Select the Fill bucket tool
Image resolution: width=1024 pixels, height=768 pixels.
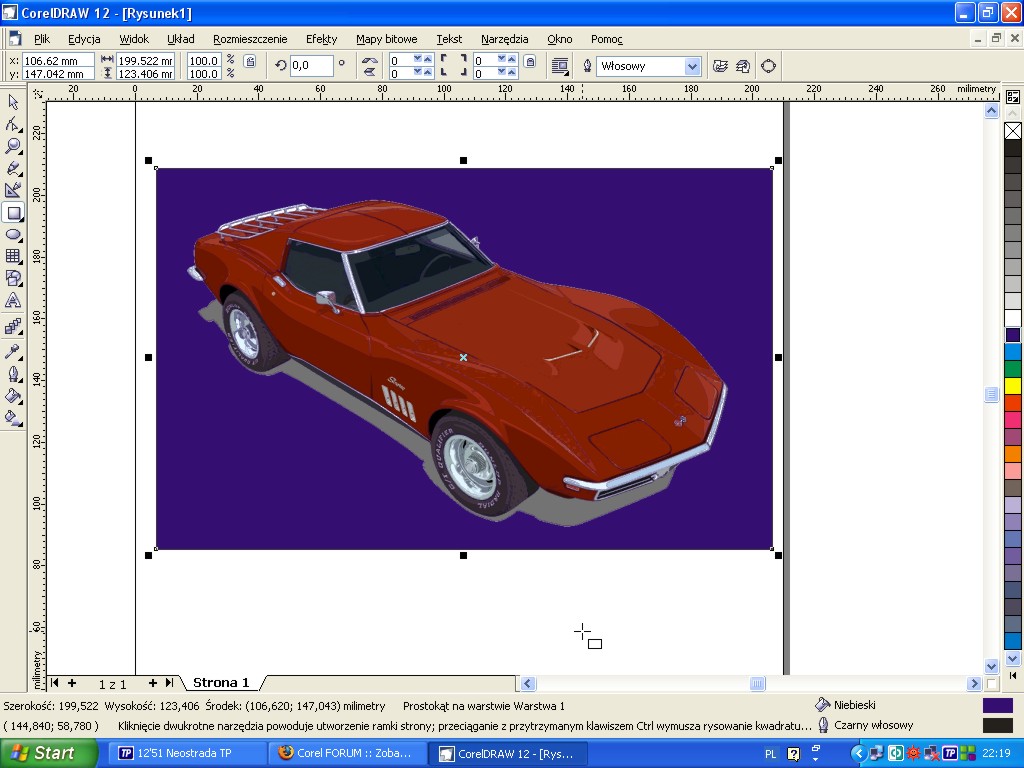click(13, 395)
